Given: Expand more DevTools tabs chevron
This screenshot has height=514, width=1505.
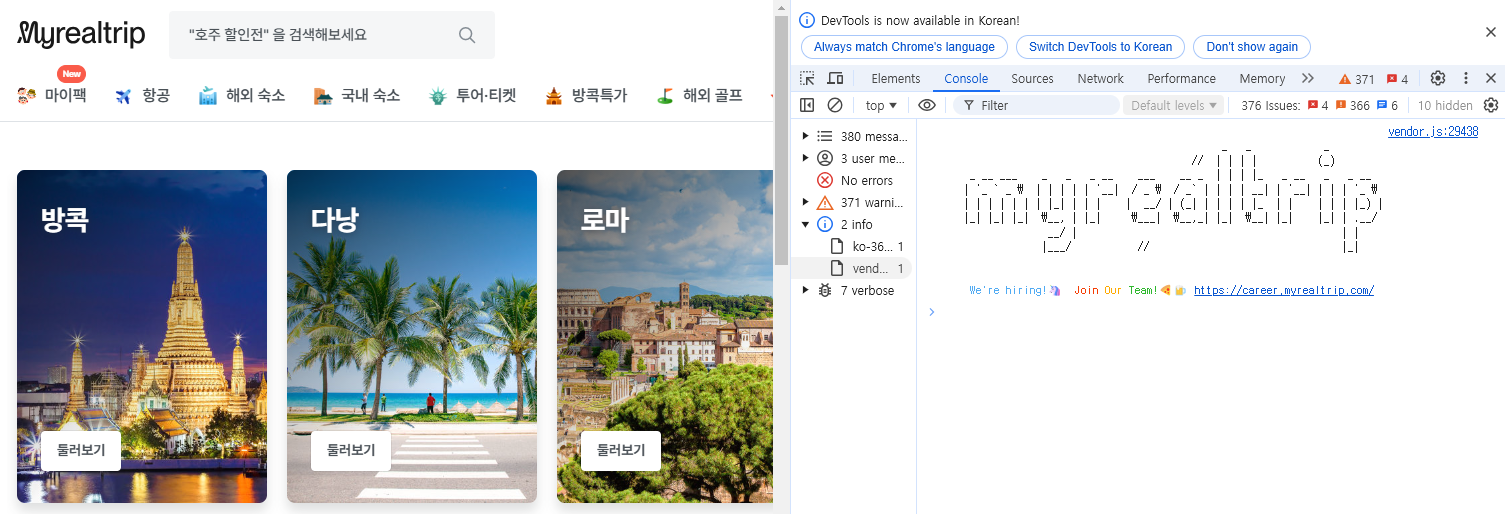Looking at the screenshot, I should pos(1307,78).
